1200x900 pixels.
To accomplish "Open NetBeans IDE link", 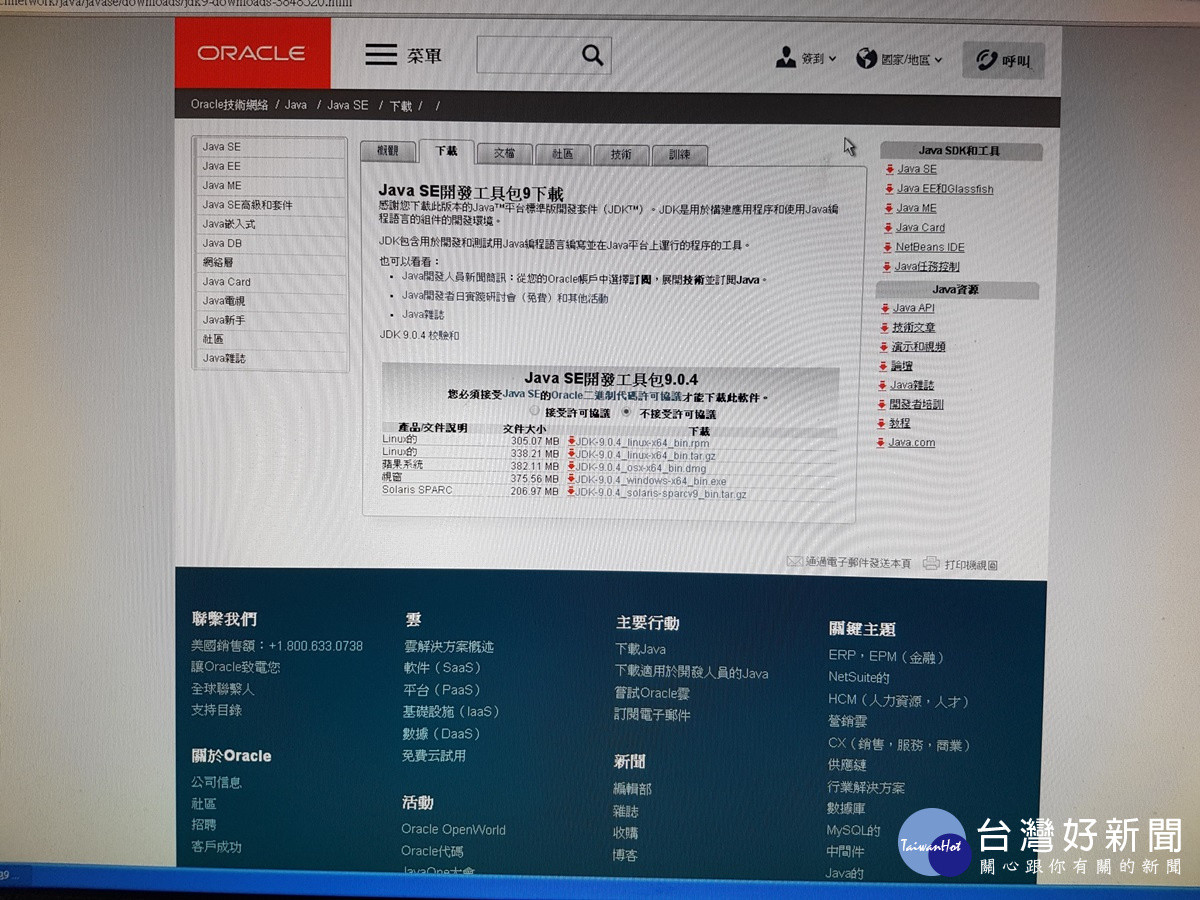I will (x=930, y=247).
